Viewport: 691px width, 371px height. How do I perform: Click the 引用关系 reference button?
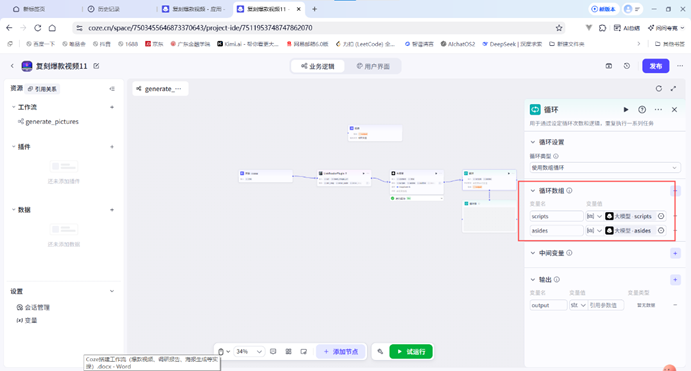42,89
